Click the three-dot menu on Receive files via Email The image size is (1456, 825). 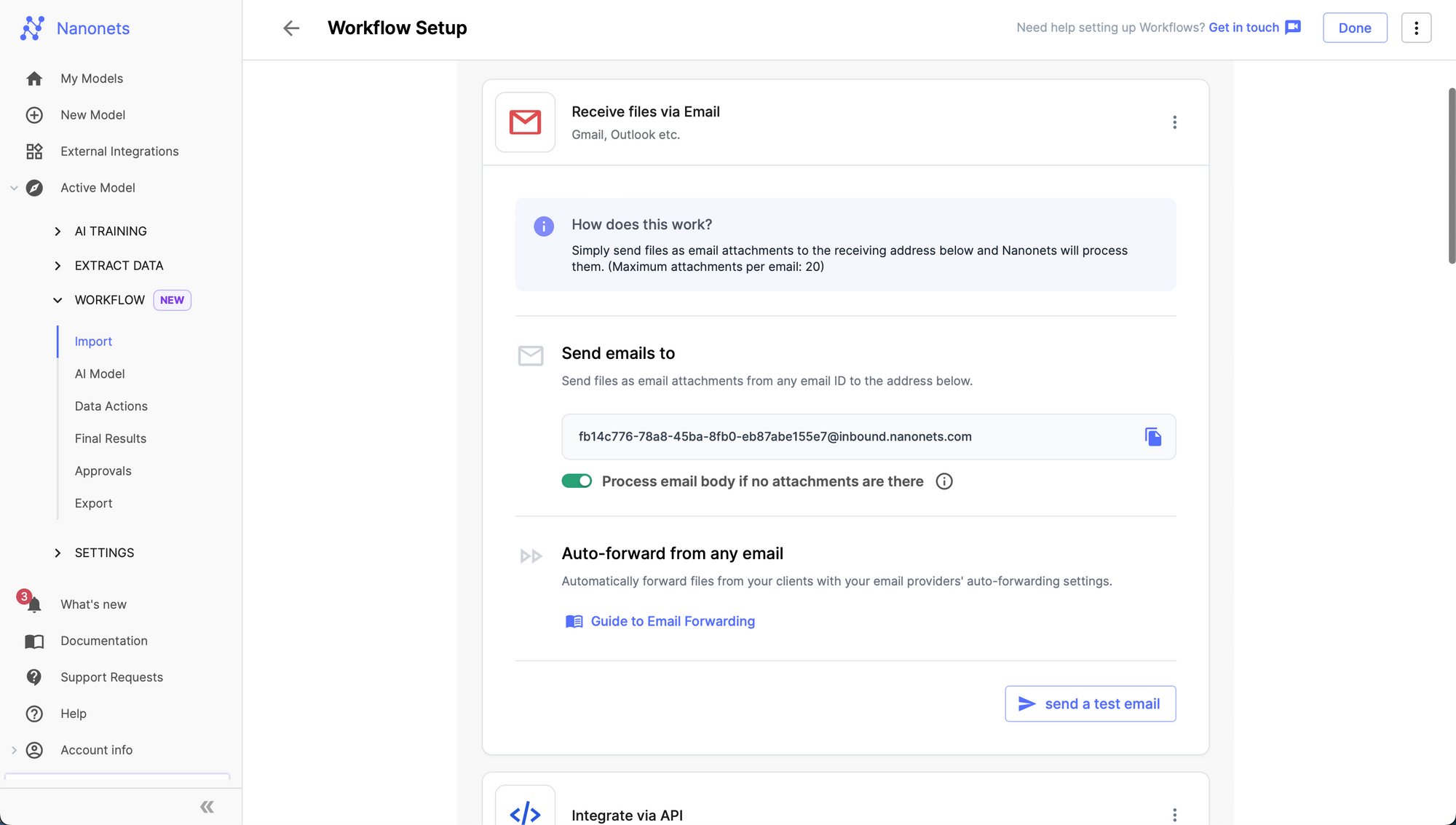1175,122
